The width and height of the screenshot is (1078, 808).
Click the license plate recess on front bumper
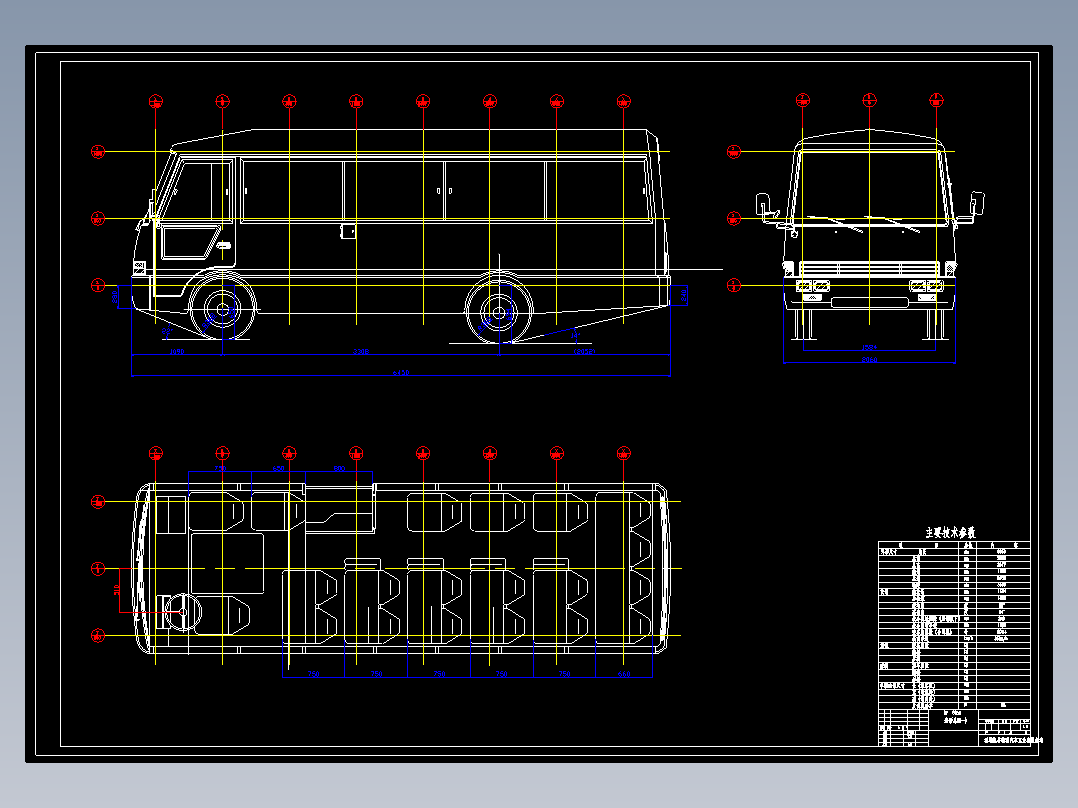click(870, 302)
